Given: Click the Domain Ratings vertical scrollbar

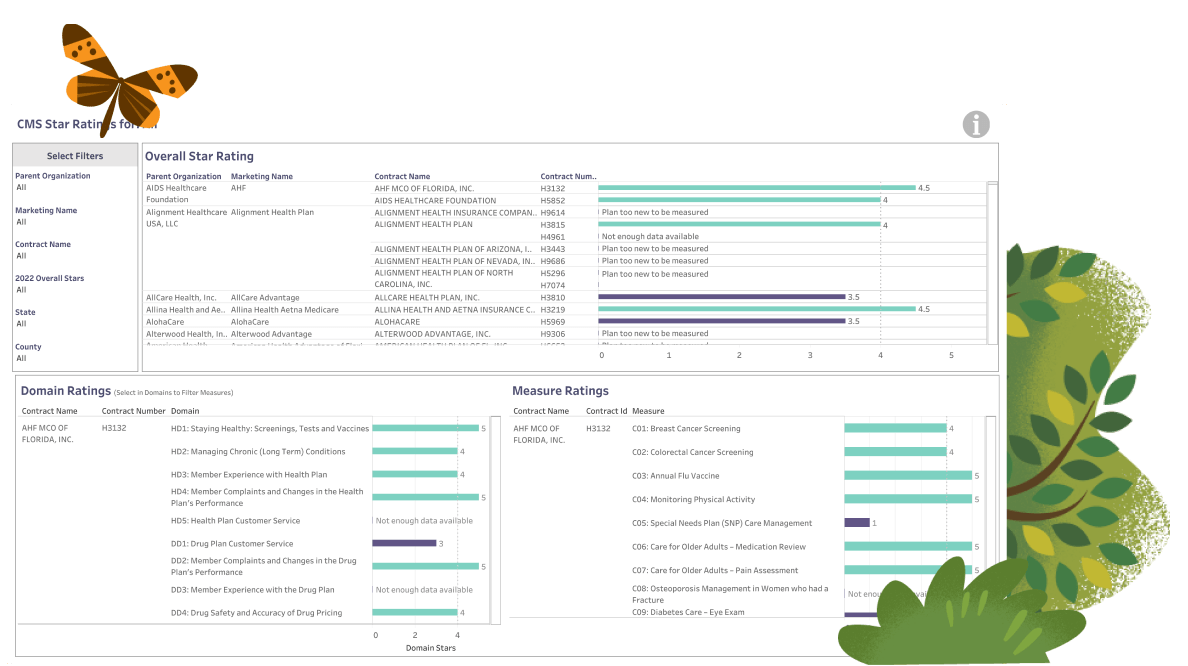Looking at the screenshot, I should click(x=496, y=520).
